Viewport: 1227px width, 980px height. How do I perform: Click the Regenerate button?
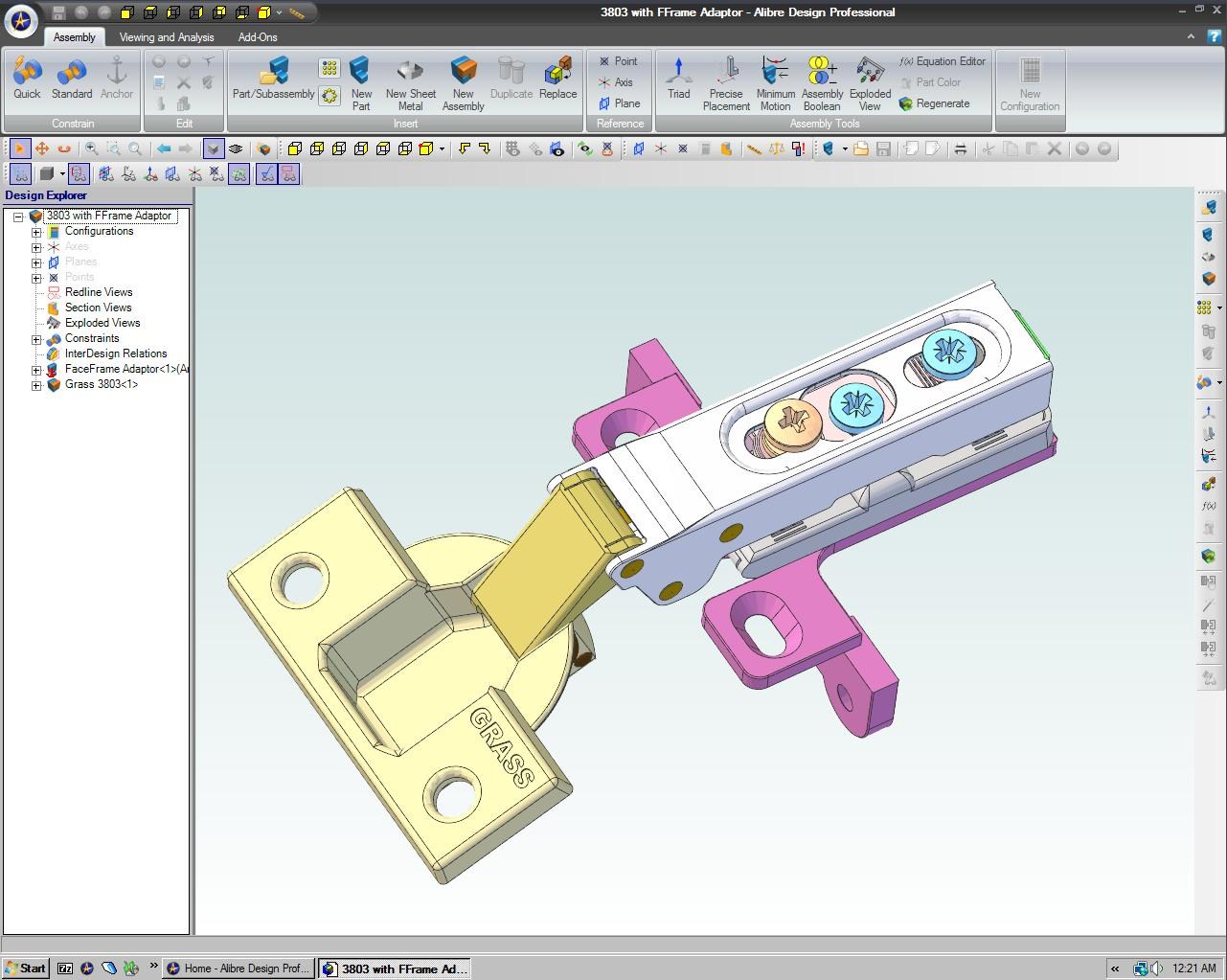(x=934, y=103)
